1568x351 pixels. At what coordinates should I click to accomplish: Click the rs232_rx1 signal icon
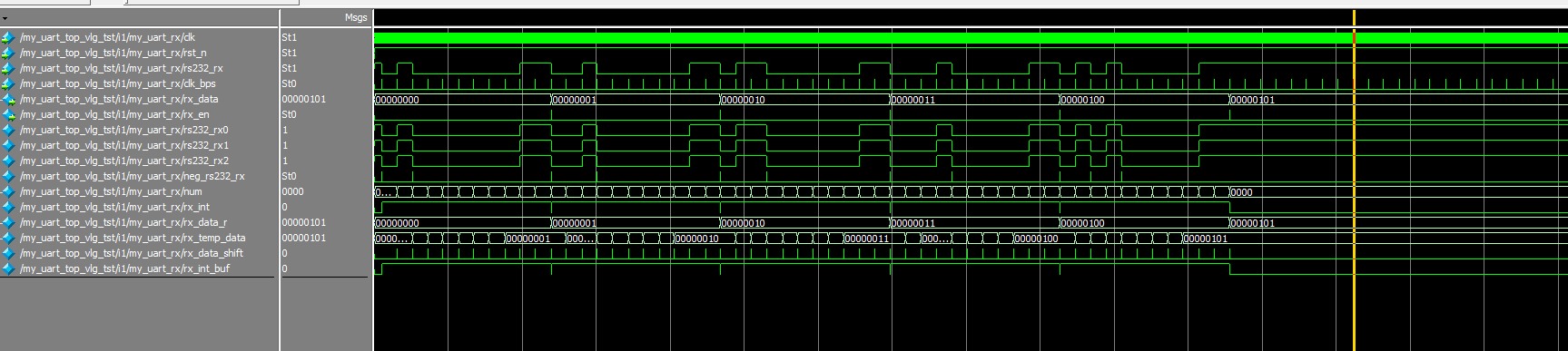(8, 145)
